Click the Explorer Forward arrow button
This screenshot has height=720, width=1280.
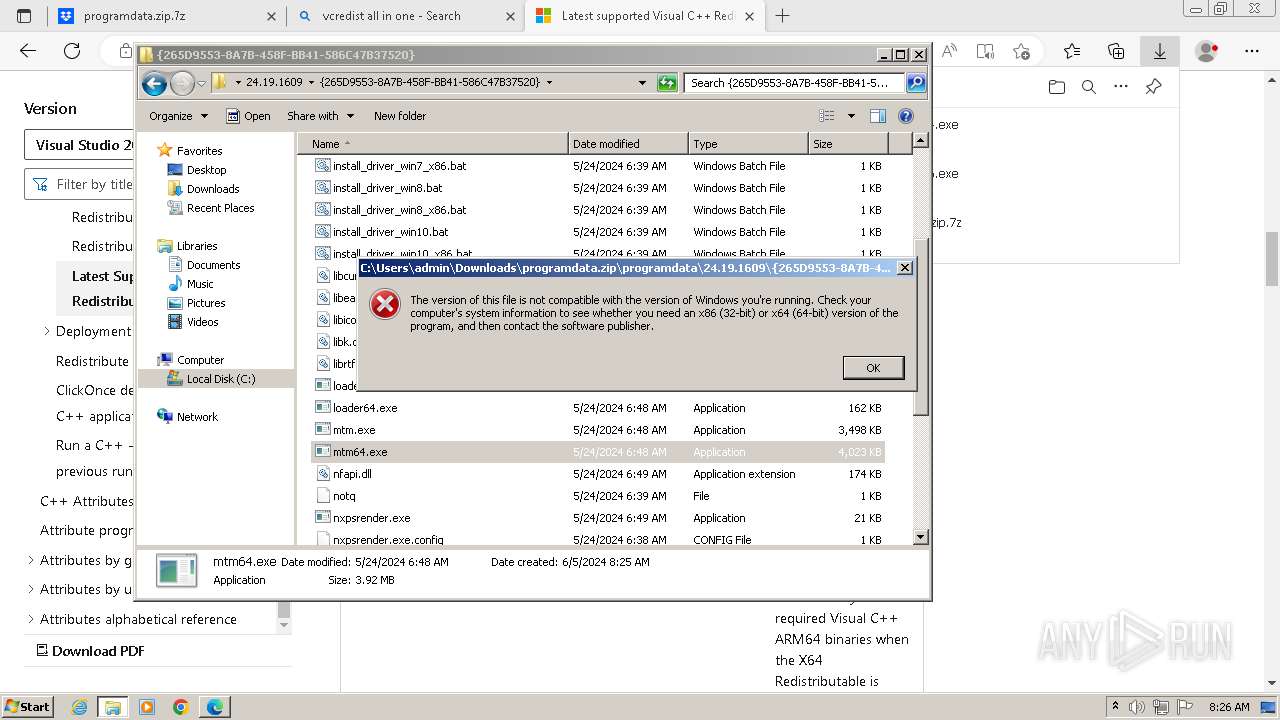tap(182, 83)
